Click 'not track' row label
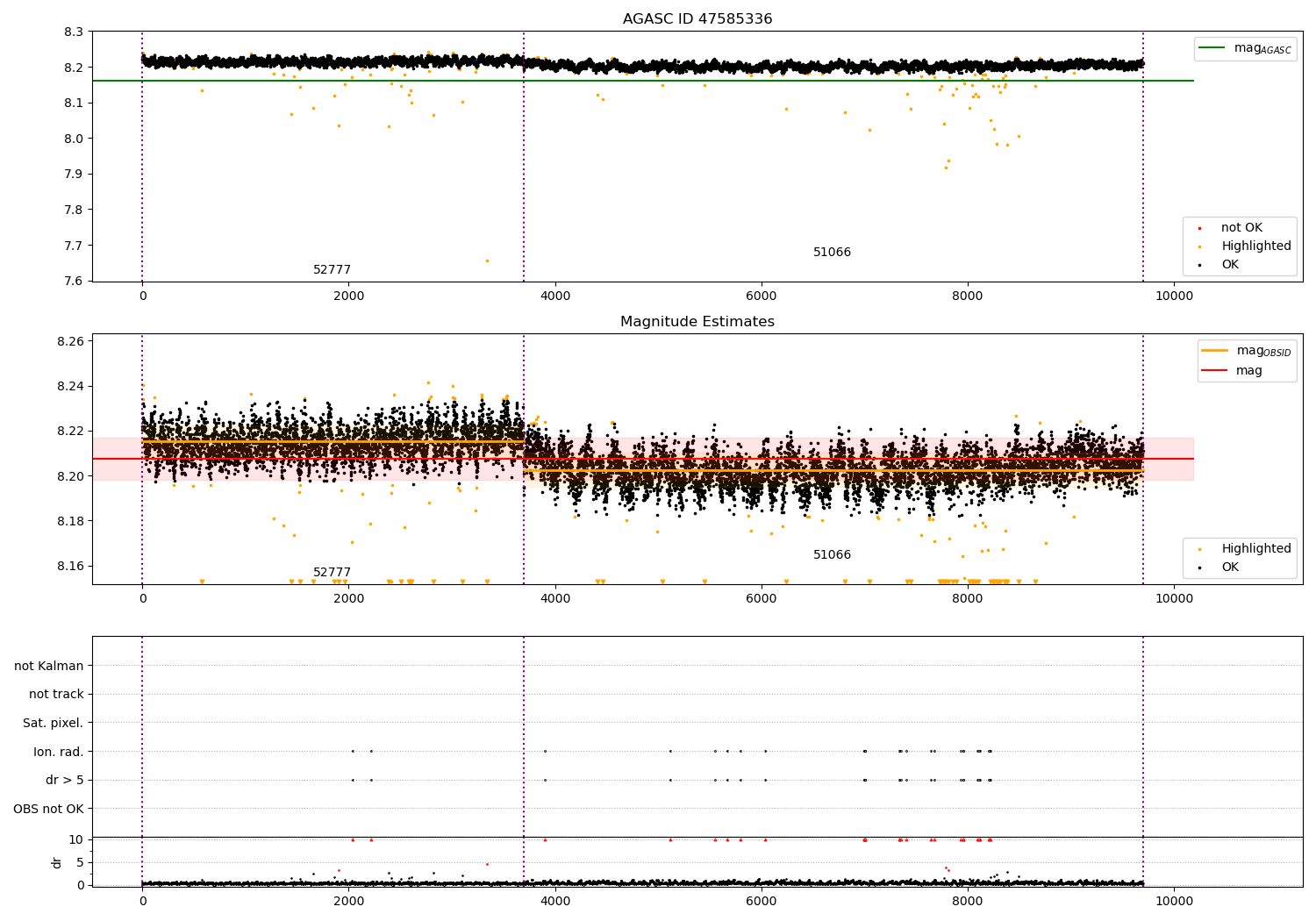 click(x=56, y=694)
